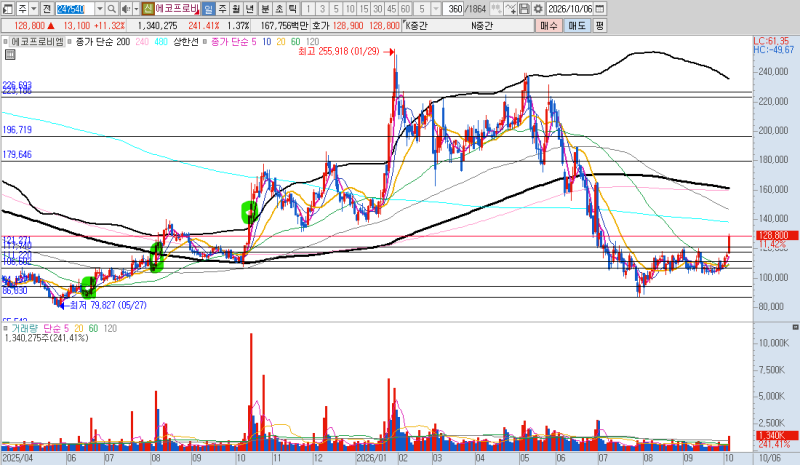800x465 pixels.
Task: Click the stock name 에코프로비 box
Action: pyautogui.click(x=178, y=9)
